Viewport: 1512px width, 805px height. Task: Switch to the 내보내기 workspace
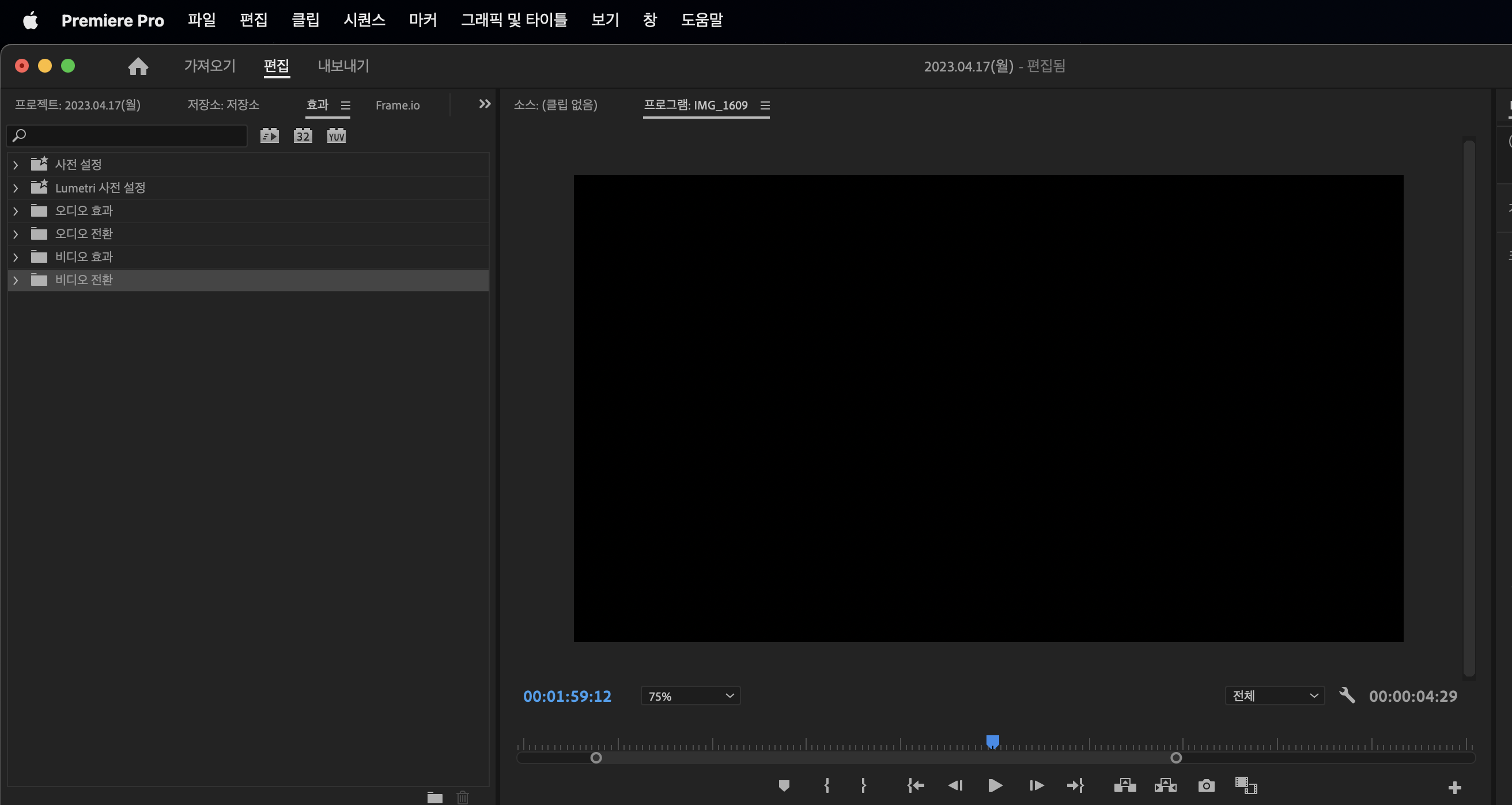[x=343, y=66]
